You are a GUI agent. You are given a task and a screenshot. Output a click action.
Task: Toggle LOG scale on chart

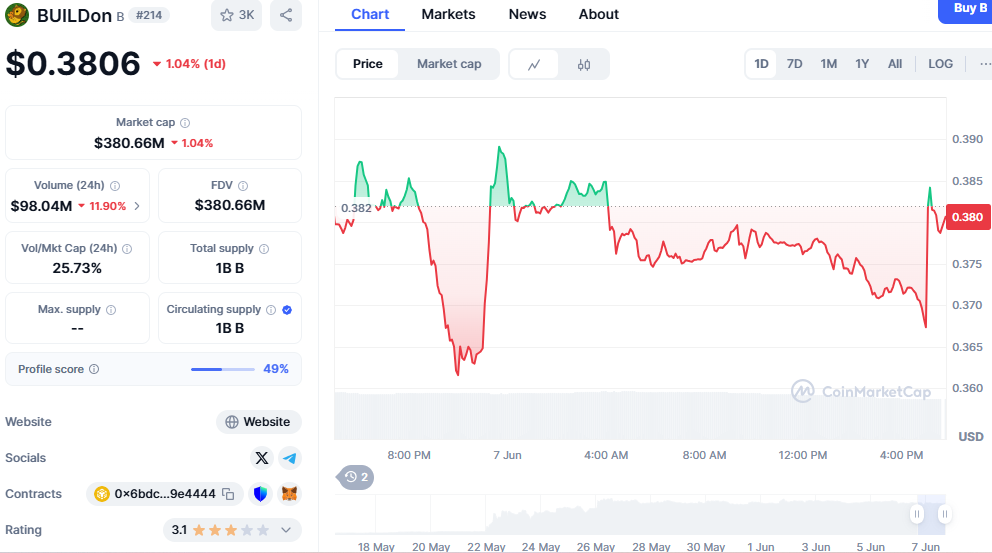coord(940,64)
